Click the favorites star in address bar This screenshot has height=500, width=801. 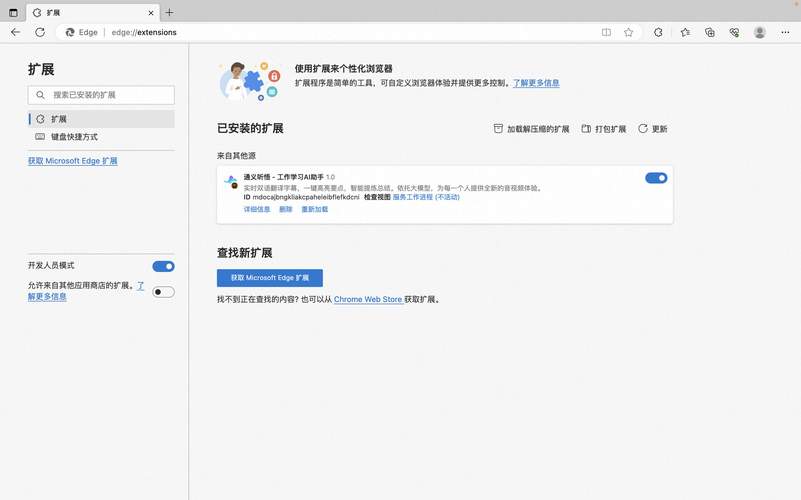pyautogui.click(x=628, y=32)
